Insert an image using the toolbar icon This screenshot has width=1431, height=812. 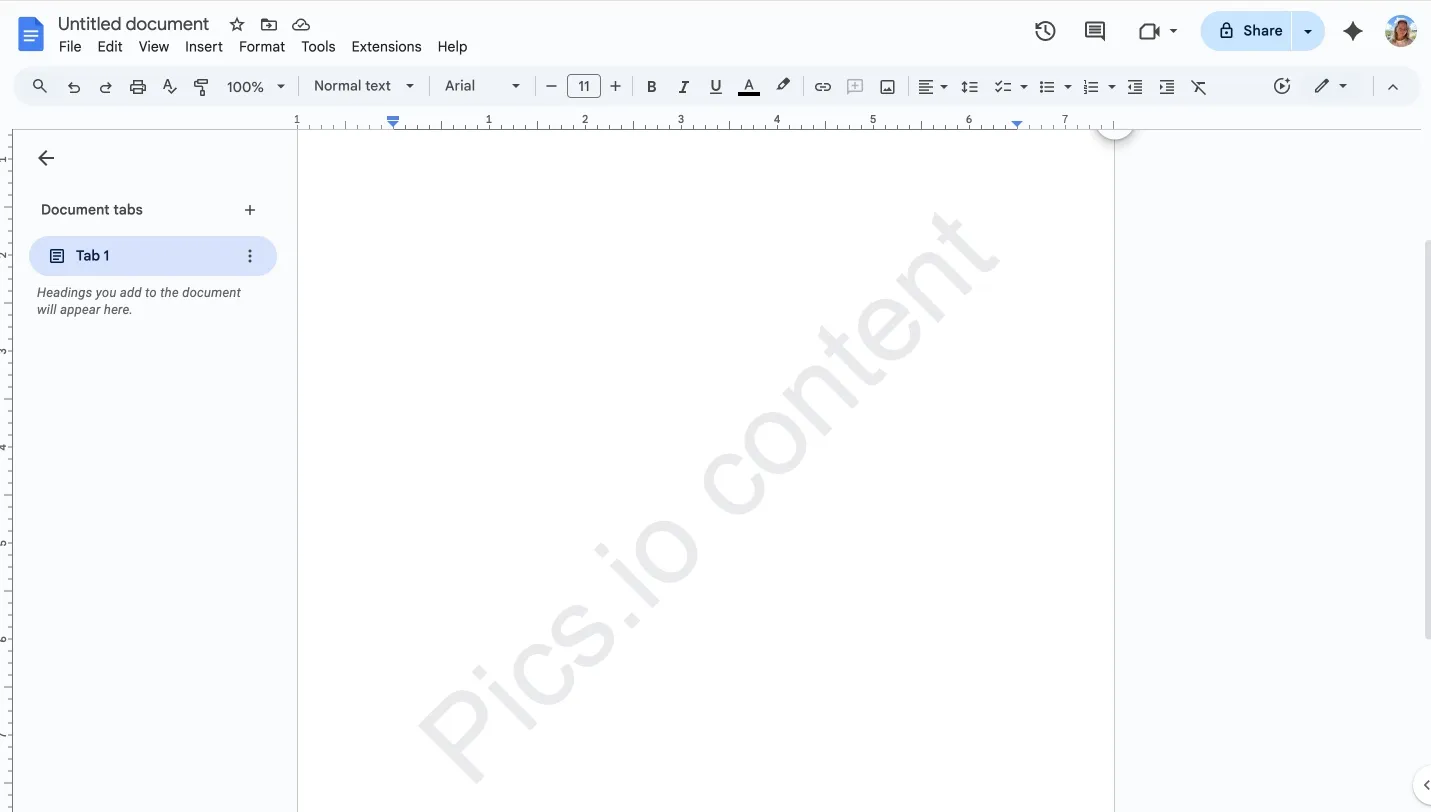(x=887, y=86)
